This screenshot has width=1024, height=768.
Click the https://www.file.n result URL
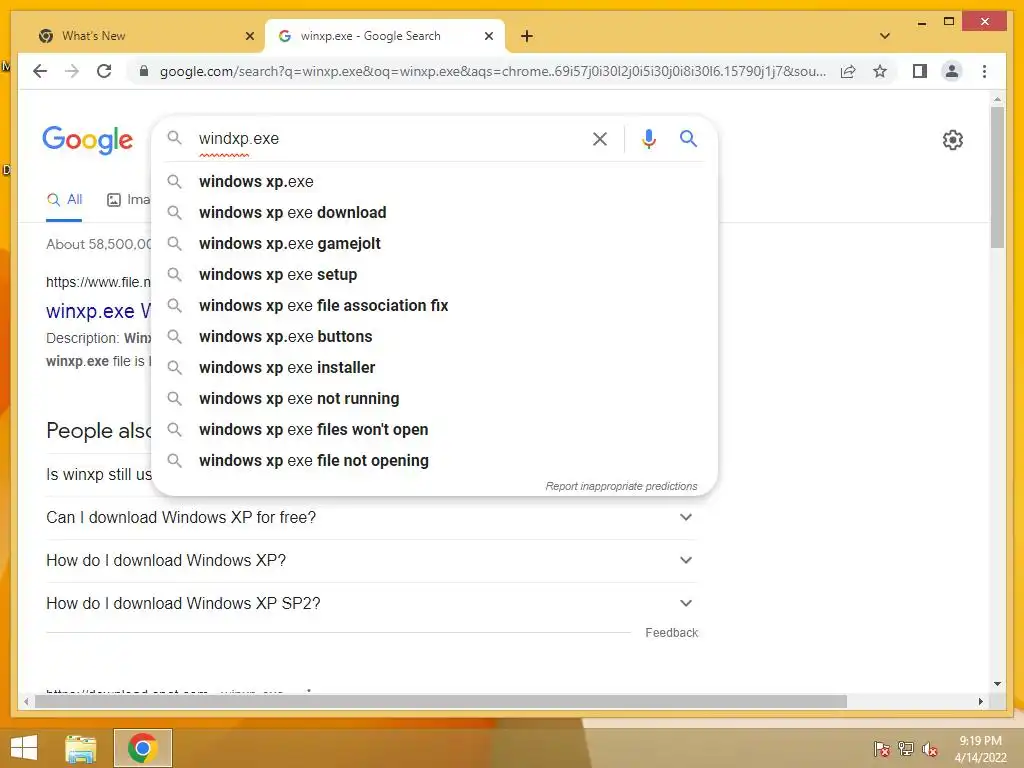click(x=98, y=282)
